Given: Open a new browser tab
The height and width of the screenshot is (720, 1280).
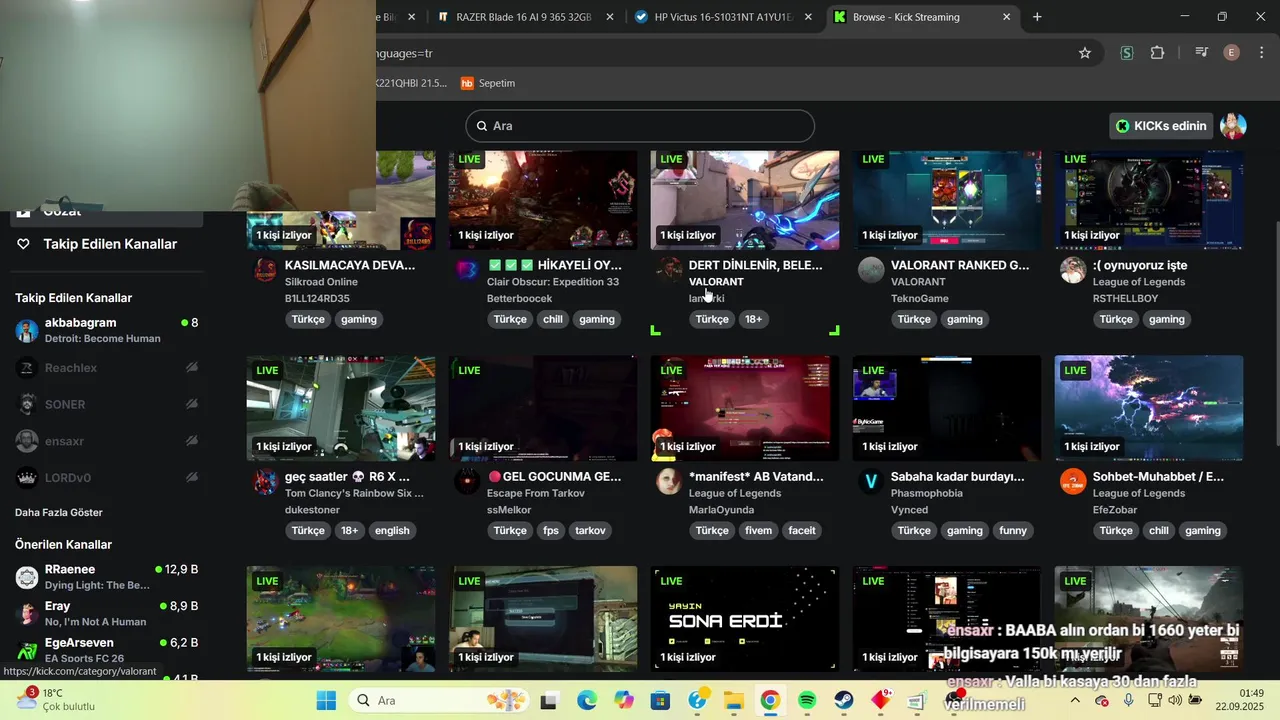Looking at the screenshot, I should pos(1037,17).
